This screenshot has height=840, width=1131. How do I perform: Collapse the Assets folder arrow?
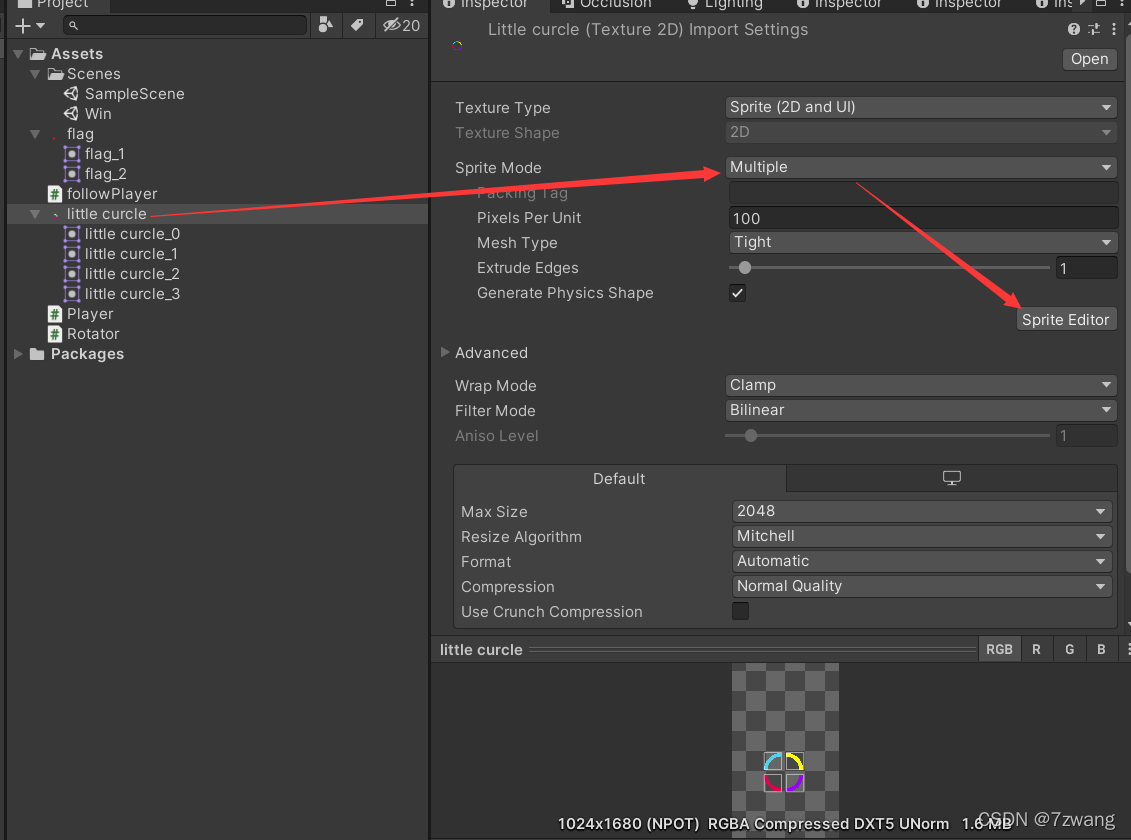pos(18,54)
